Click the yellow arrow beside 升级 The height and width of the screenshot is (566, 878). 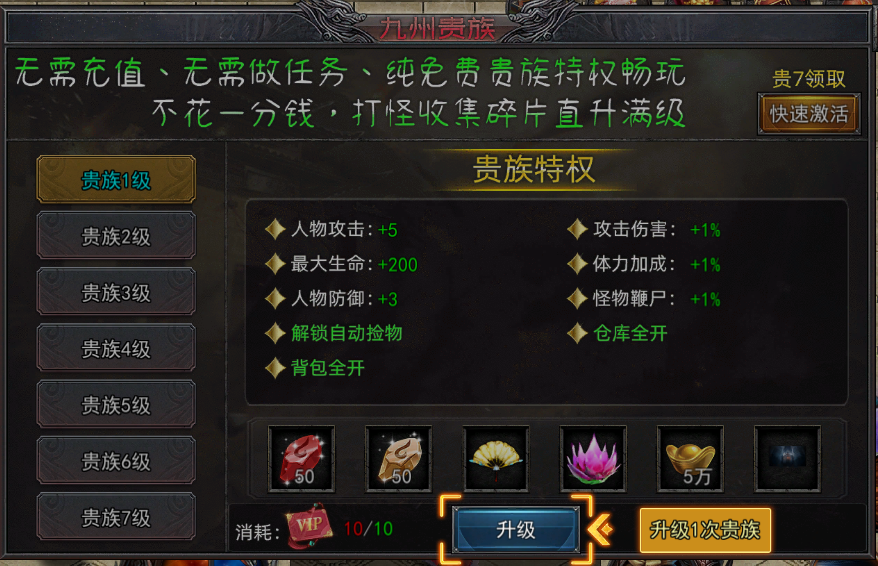pos(601,529)
